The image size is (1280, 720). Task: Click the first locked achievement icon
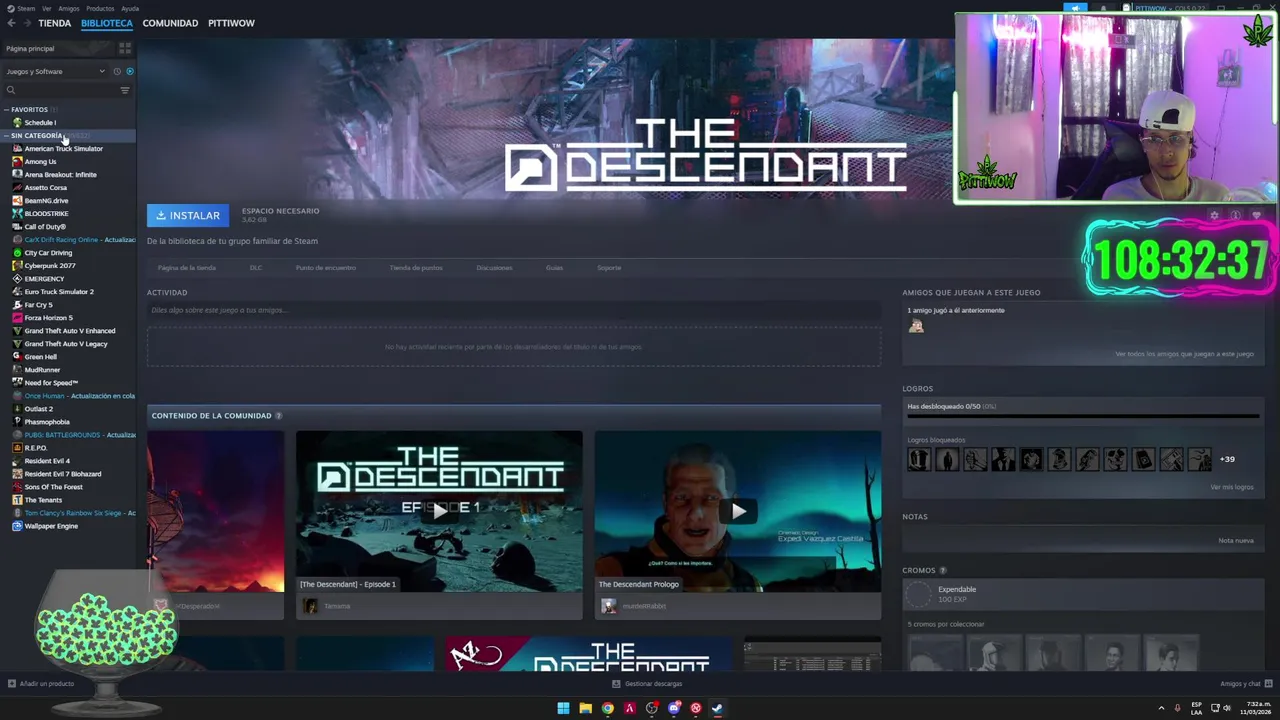pos(918,459)
